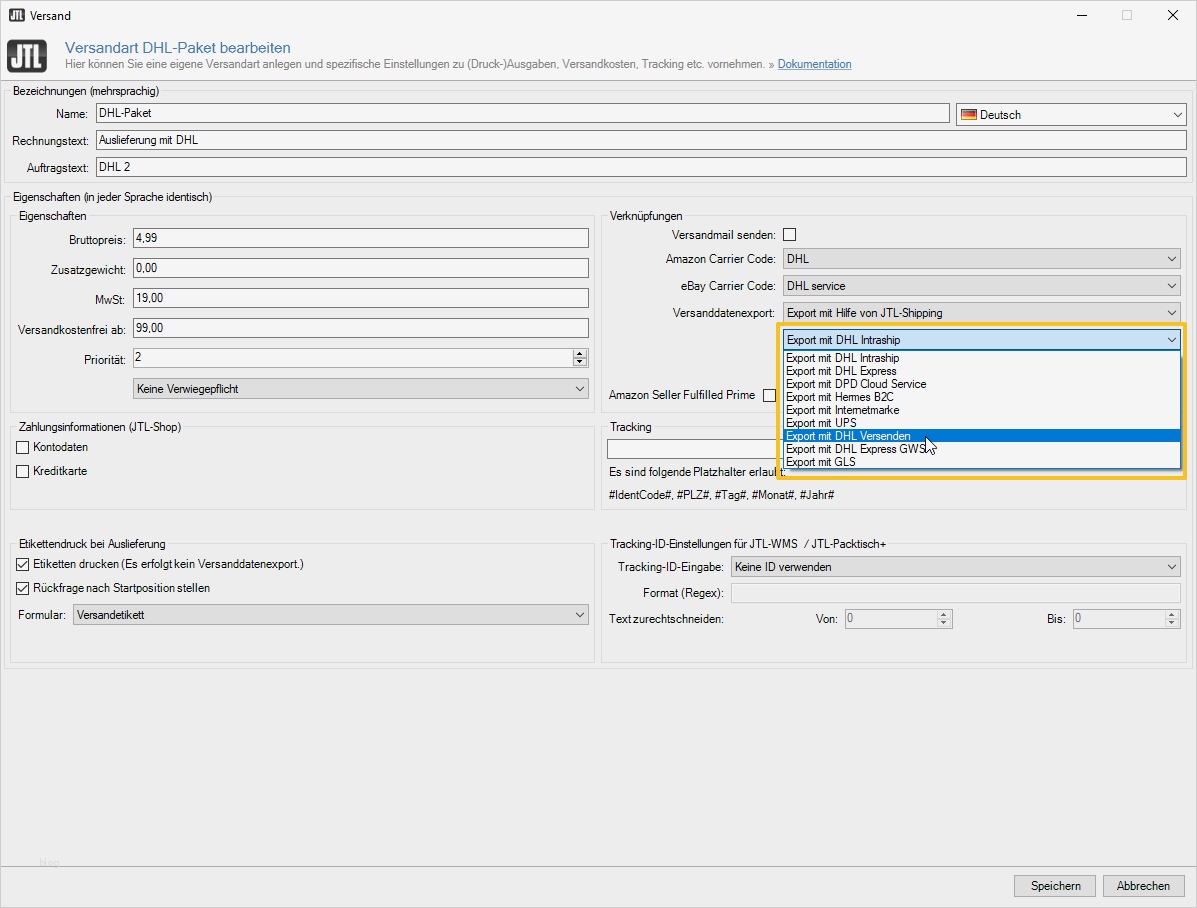This screenshot has width=1197, height=908.
Task: Toggle Kreditkarte payment checkbox
Action: point(23,472)
